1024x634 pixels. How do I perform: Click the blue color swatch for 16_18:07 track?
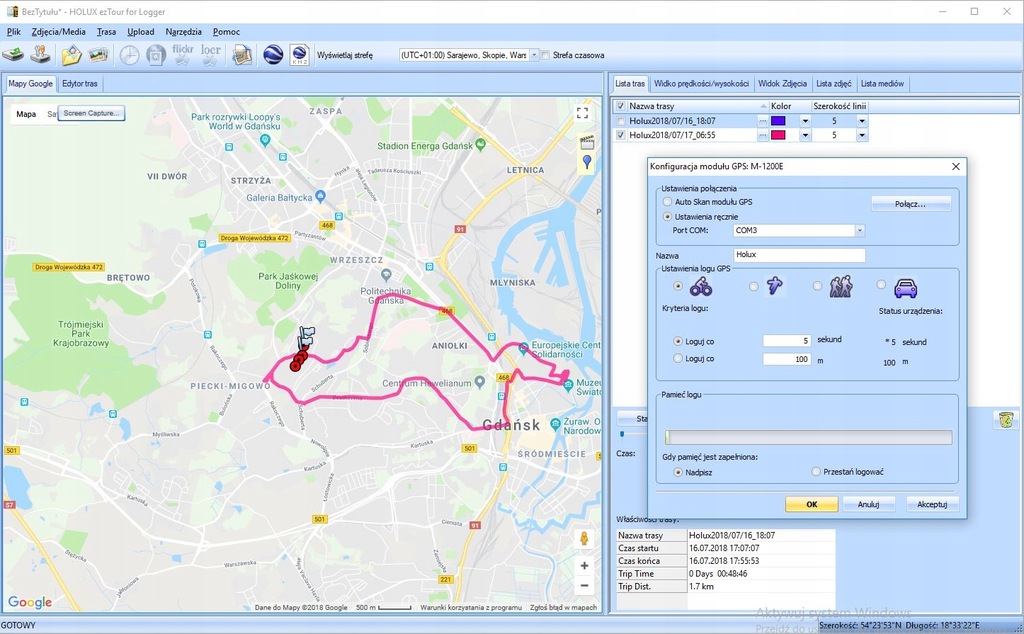(x=778, y=121)
